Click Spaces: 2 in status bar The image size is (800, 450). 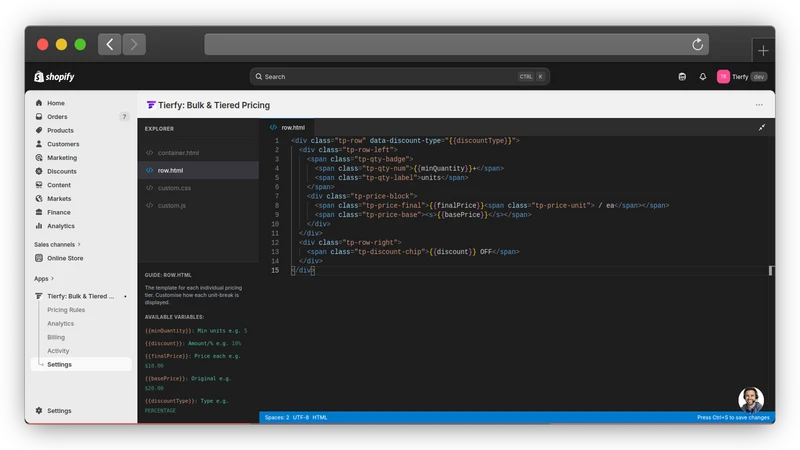tap(277, 417)
